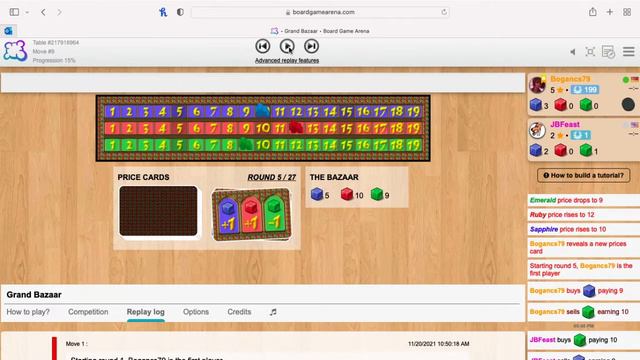Screen dimensions: 640x360
Task: Mute sound with the speaker icon
Action: 573,52
